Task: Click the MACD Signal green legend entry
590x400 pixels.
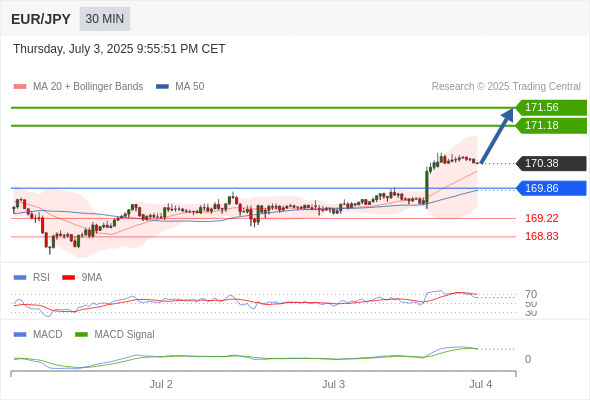Action: [x=115, y=334]
